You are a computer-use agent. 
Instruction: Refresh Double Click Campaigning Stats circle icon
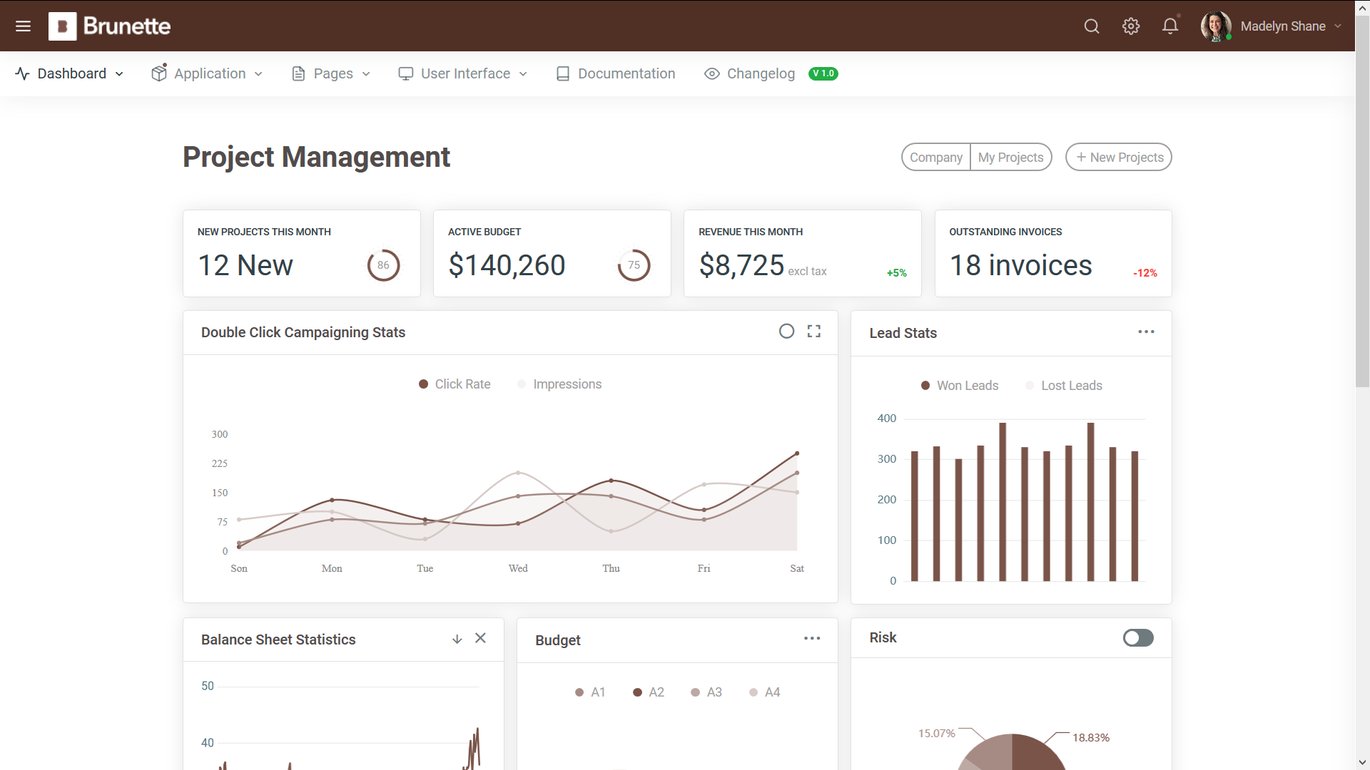[x=787, y=331]
